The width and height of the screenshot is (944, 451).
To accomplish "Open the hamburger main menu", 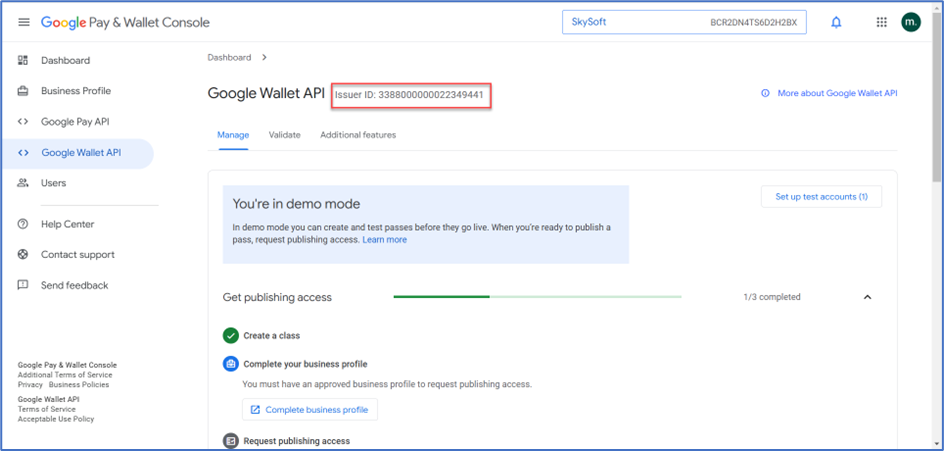I will point(24,22).
